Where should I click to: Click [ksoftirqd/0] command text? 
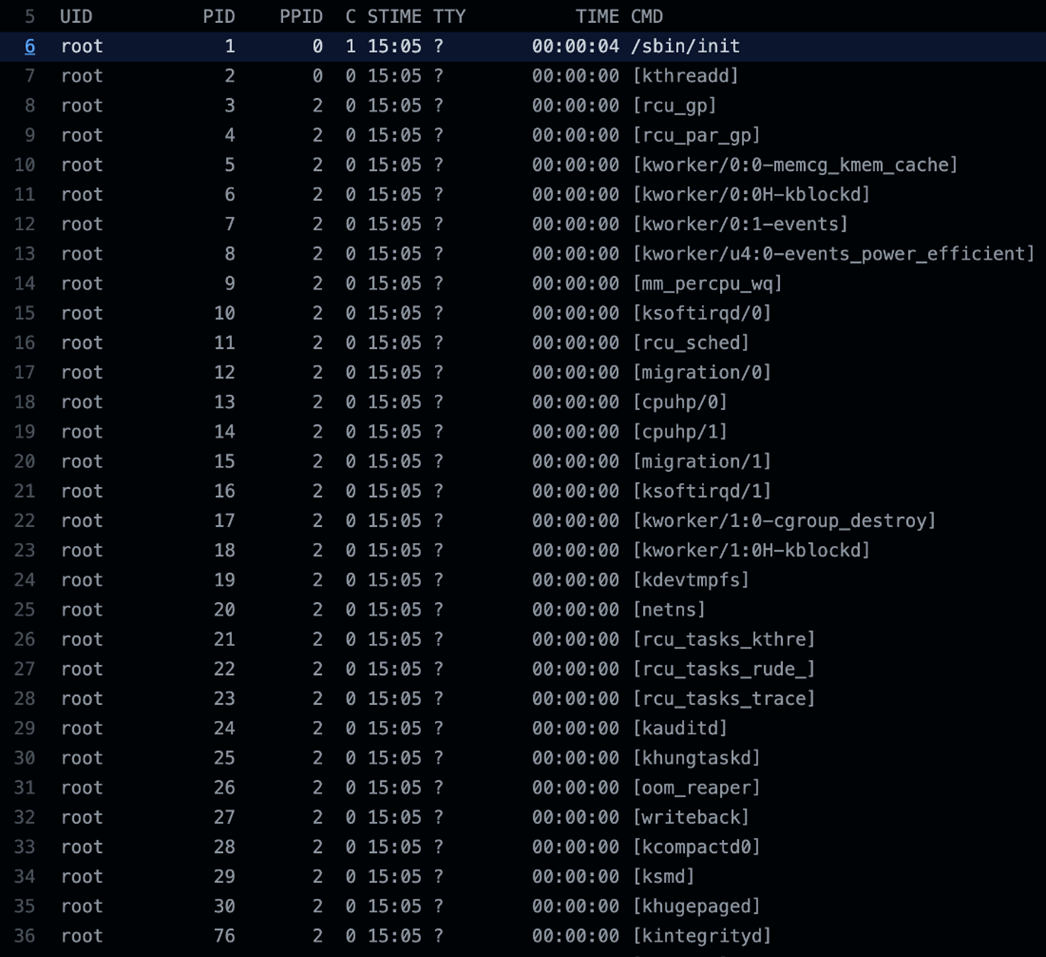click(x=702, y=313)
